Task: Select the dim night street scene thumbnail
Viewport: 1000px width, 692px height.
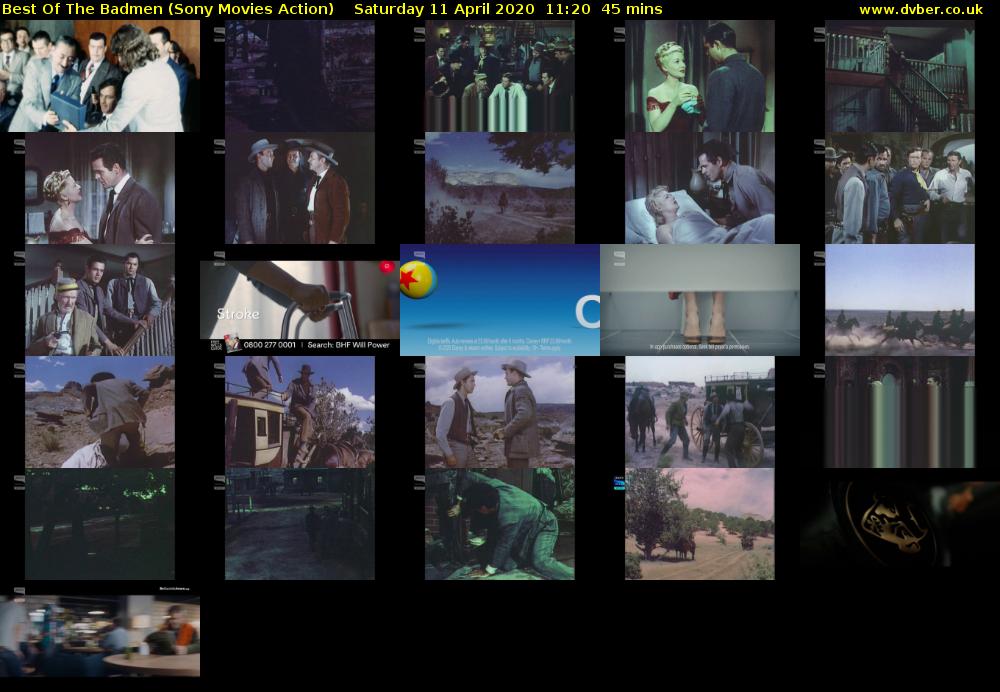Action: click(300, 524)
